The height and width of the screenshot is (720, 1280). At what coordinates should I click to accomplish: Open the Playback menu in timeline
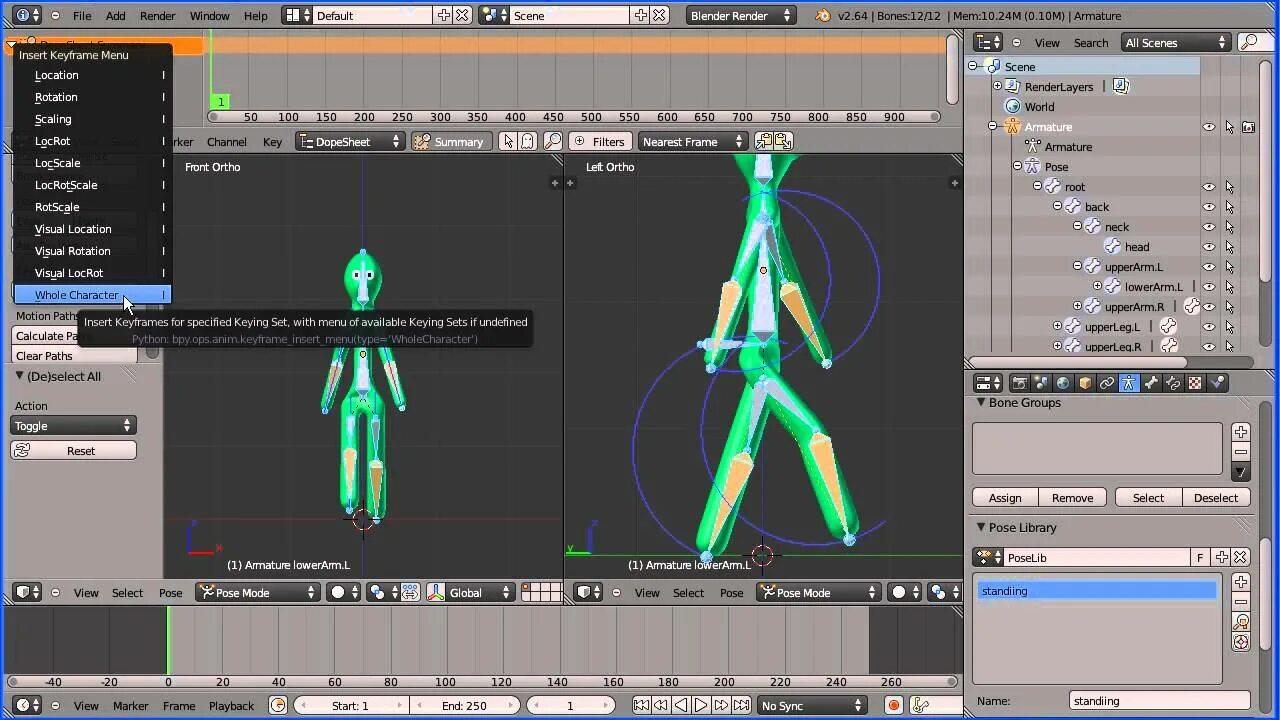[231, 706]
